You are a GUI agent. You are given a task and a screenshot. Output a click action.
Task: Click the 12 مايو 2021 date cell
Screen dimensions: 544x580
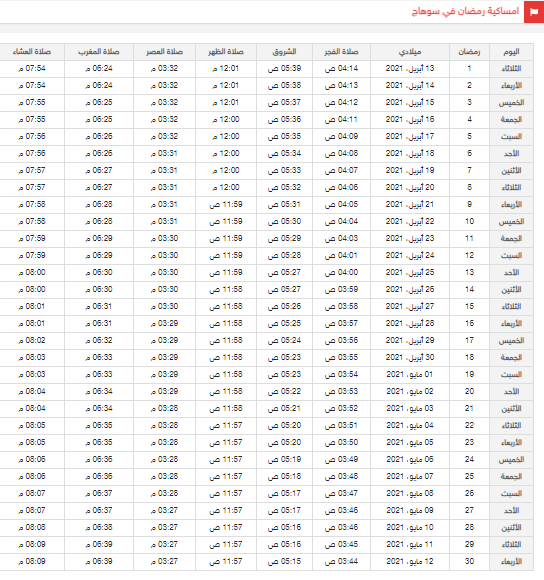pyautogui.click(x=410, y=561)
